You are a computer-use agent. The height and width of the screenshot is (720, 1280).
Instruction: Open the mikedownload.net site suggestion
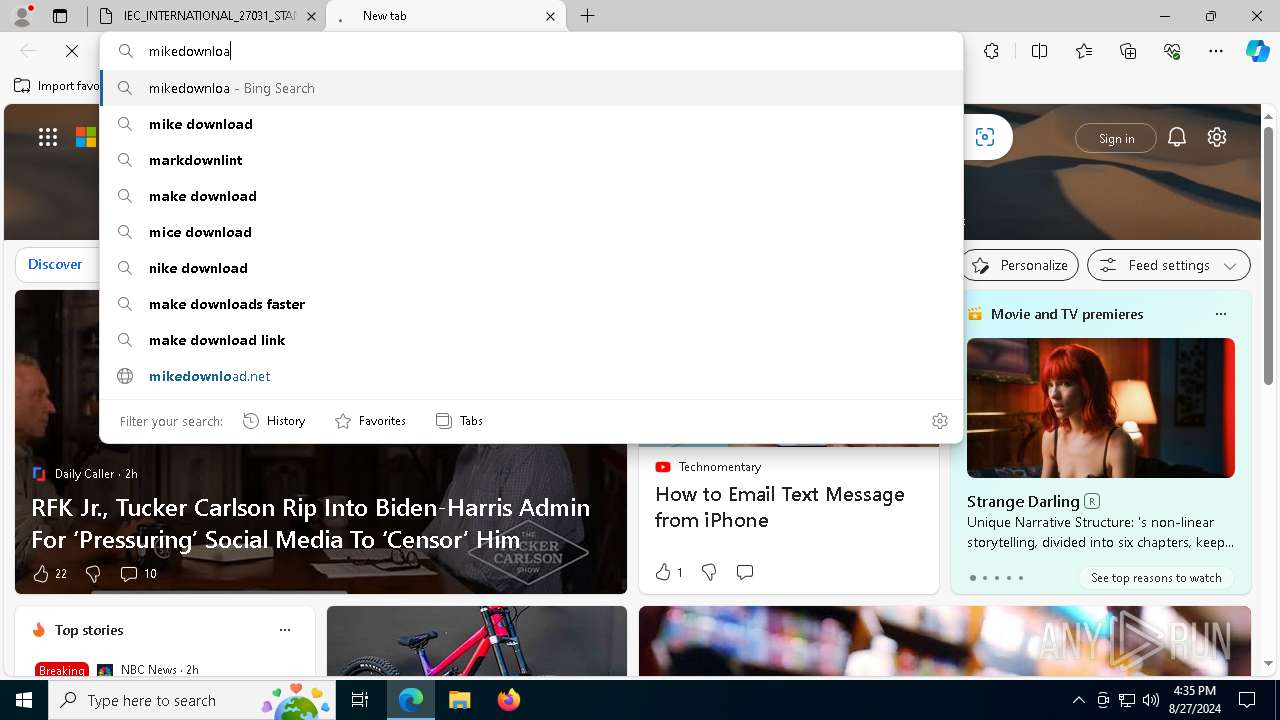pyautogui.click(x=531, y=376)
